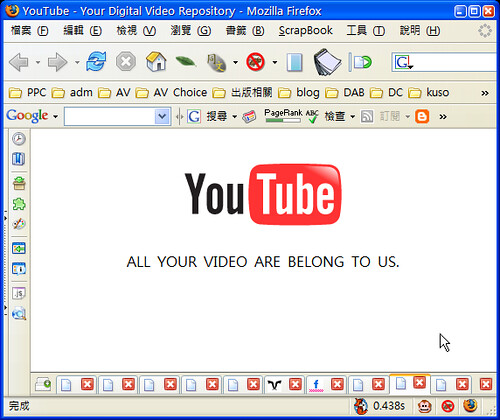Screen dimensions: 500x420
Task: Open the 檔案 (F) menu
Action: coord(29,31)
